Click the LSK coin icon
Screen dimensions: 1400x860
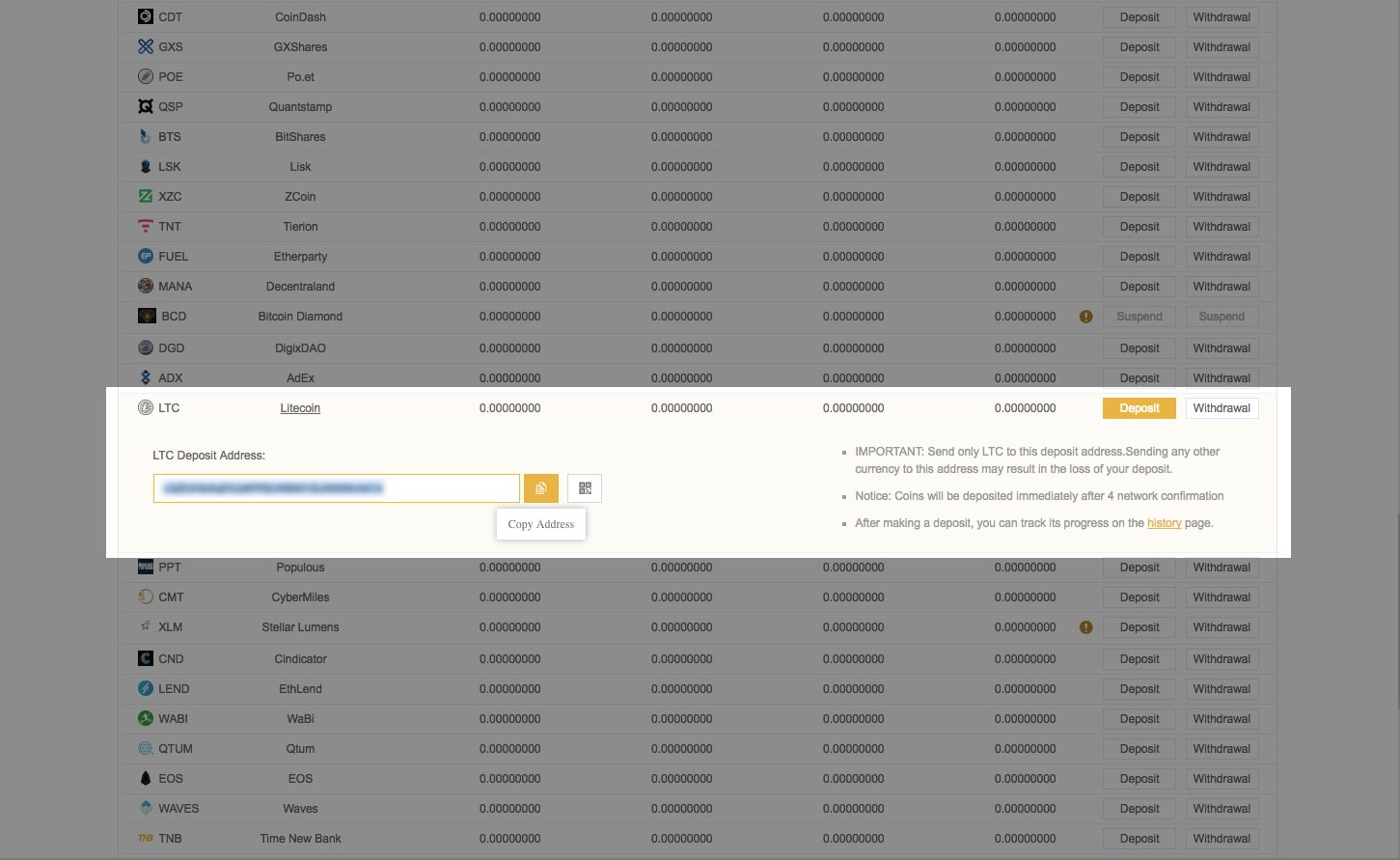146,166
